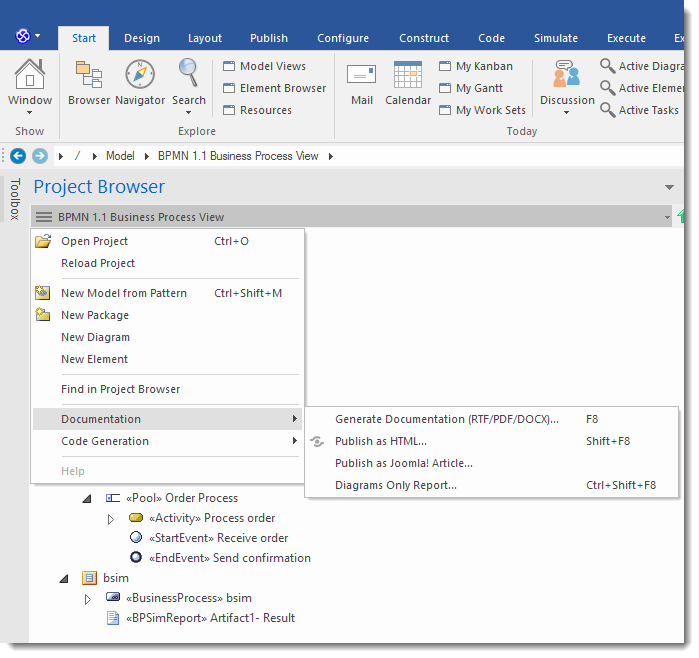Select Generate Documentation (RTF/PDF/DOCX) menu item
The image size is (699, 658).
(x=447, y=419)
